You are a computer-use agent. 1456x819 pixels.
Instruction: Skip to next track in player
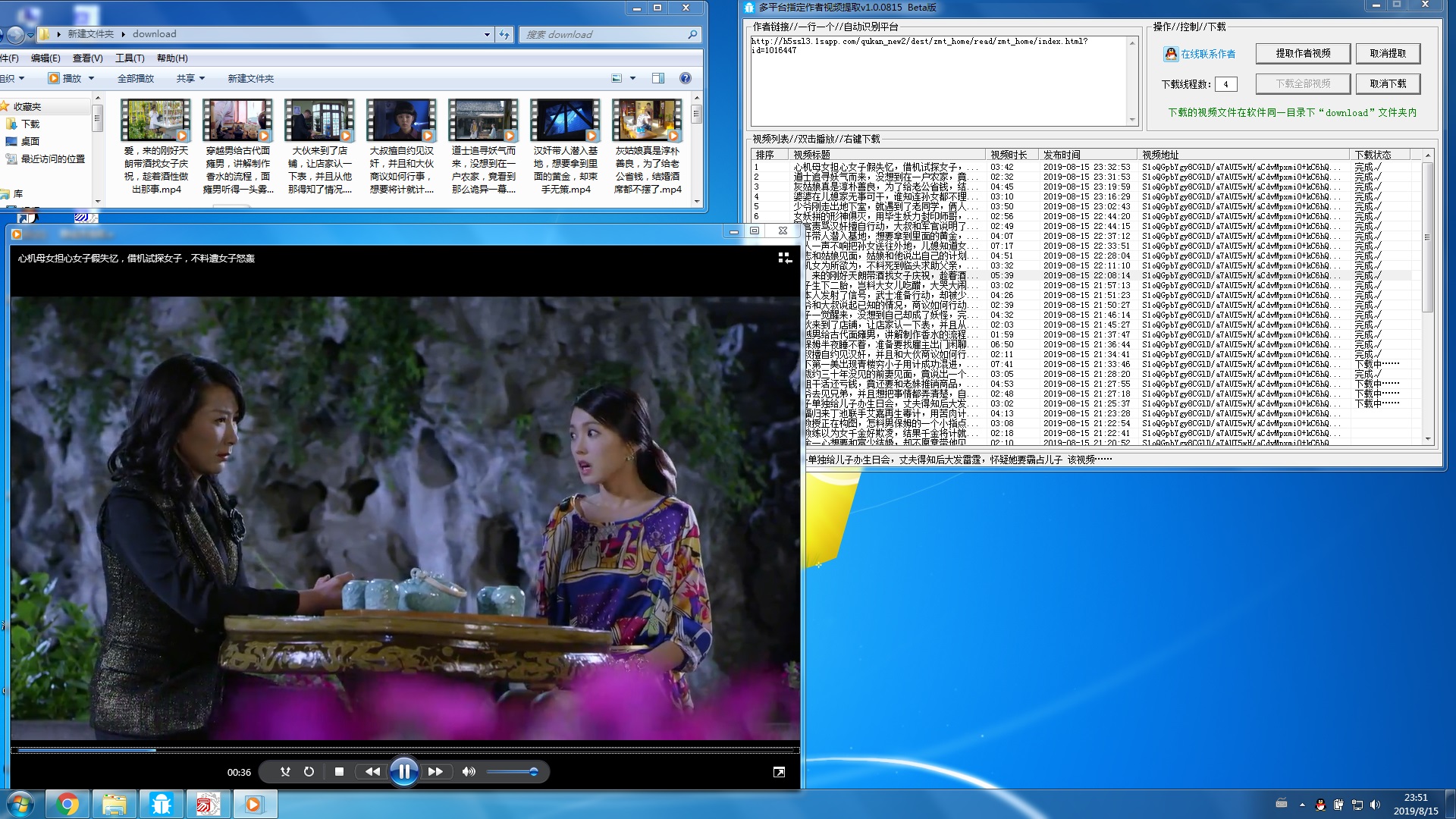pyautogui.click(x=435, y=772)
